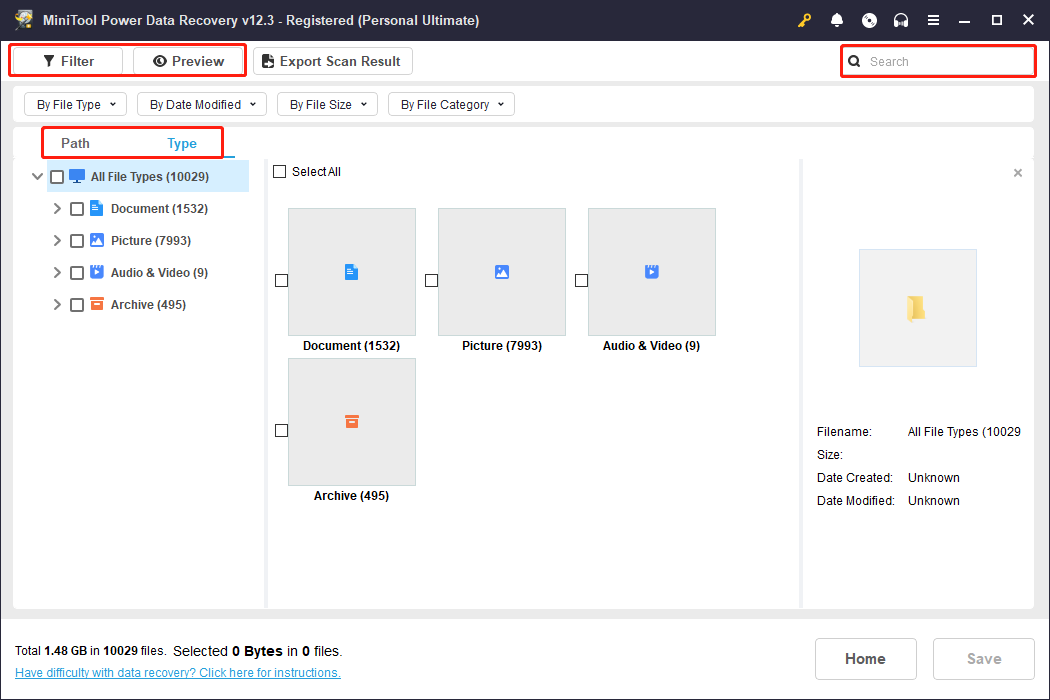Click the Export Scan Result icon

pyautogui.click(x=267, y=61)
